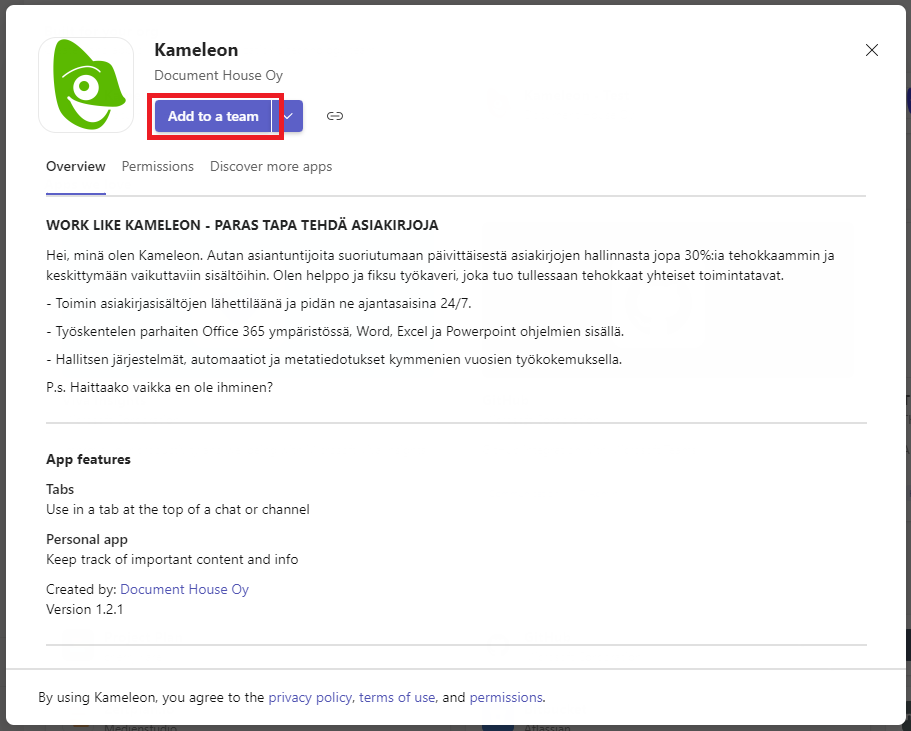Click Document House Oy publisher name under title

218,76
